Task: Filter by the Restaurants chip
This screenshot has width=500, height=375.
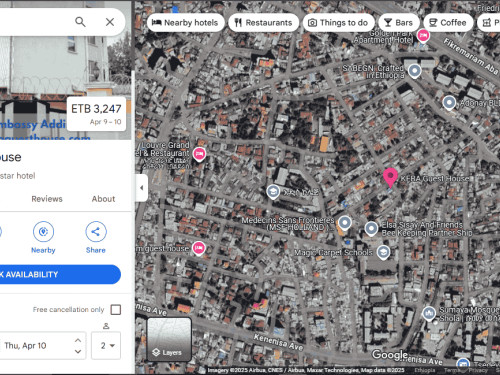Action: click(x=263, y=23)
